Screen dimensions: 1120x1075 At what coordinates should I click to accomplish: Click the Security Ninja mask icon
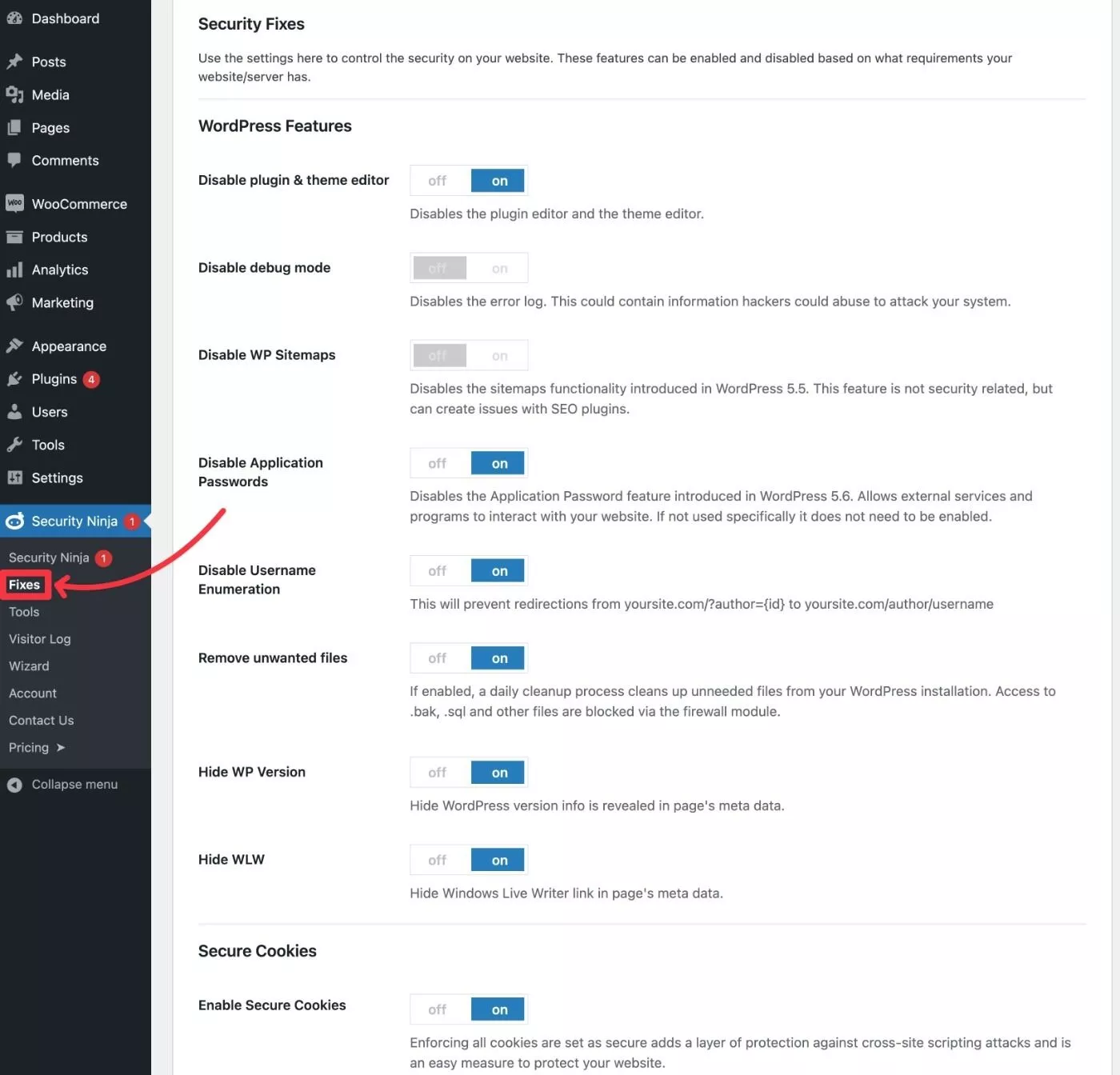14,521
